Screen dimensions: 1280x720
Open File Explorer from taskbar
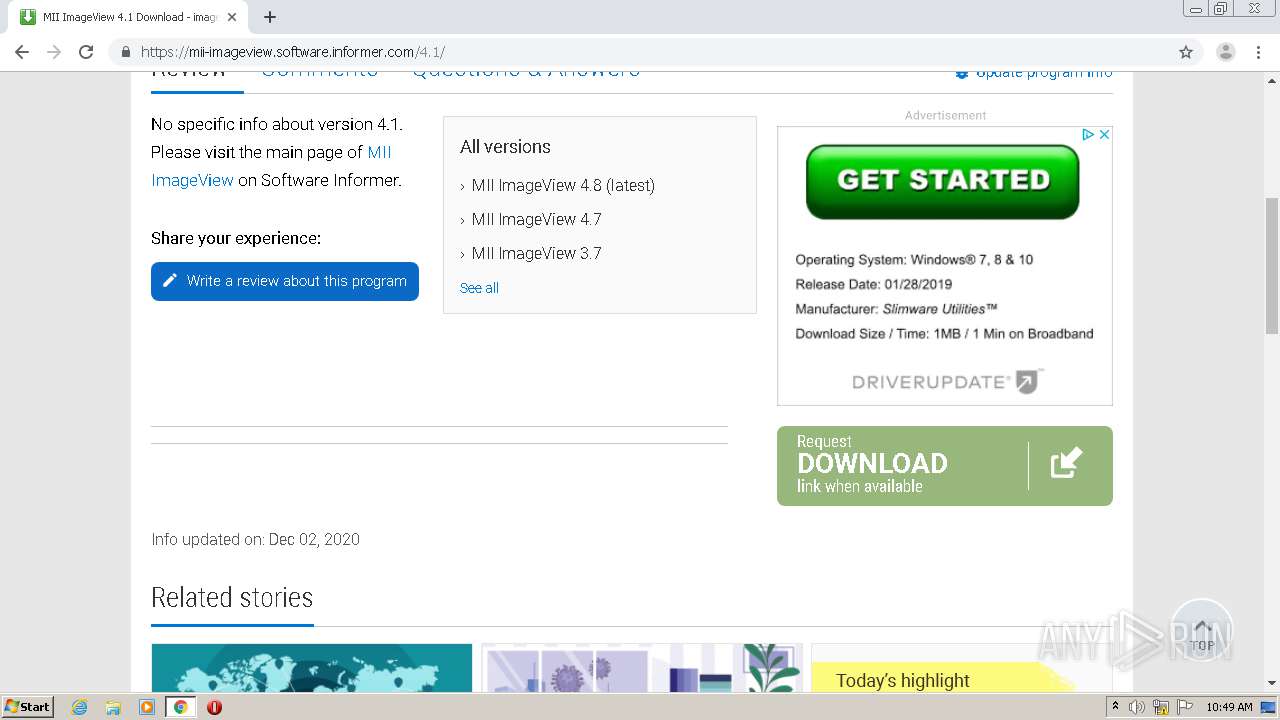pos(113,707)
